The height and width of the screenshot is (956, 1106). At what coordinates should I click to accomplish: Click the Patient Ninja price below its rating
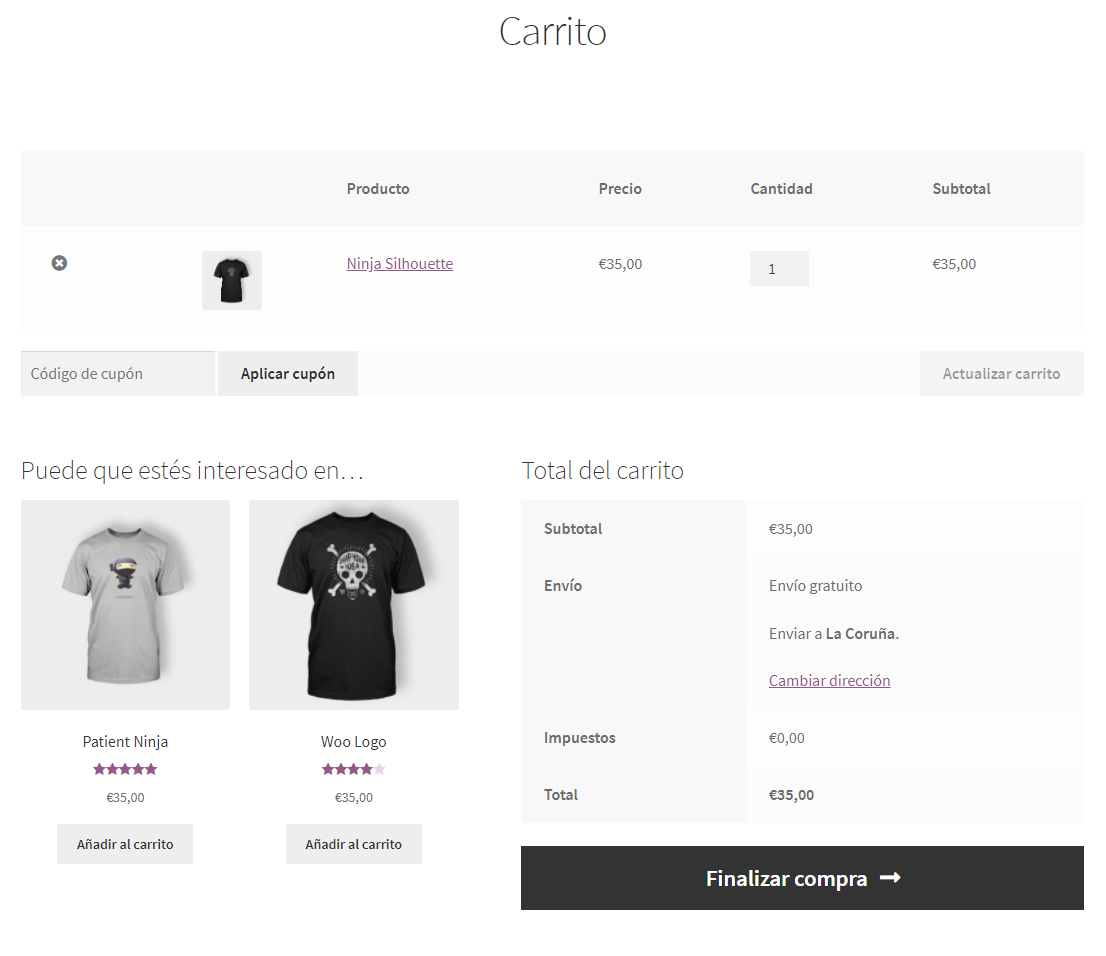pyautogui.click(x=125, y=798)
